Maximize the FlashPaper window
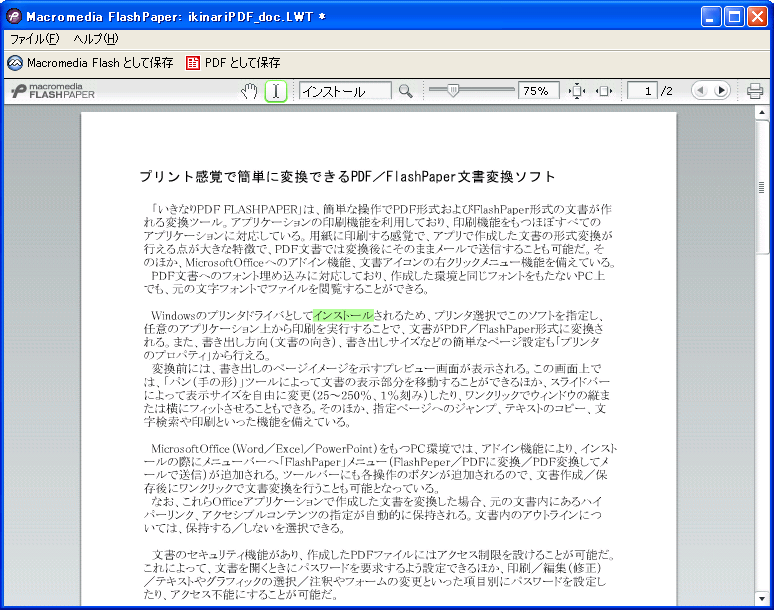Image resolution: width=774 pixels, height=610 pixels. pyautogui.click(x=734, y=17)
